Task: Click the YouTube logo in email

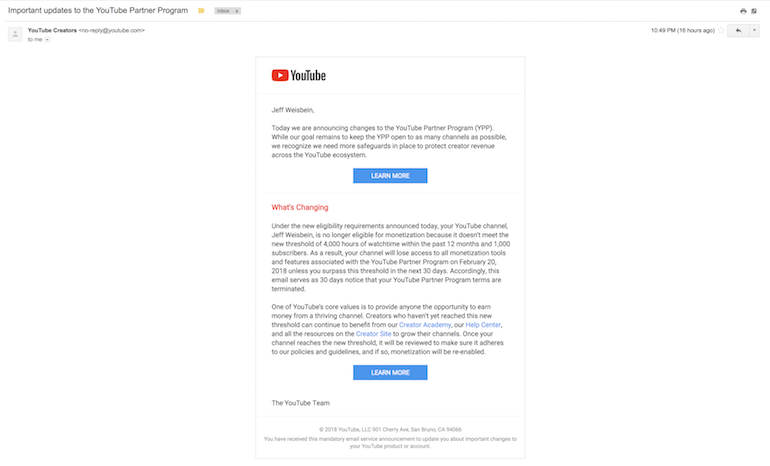Action: pos(298,75)
